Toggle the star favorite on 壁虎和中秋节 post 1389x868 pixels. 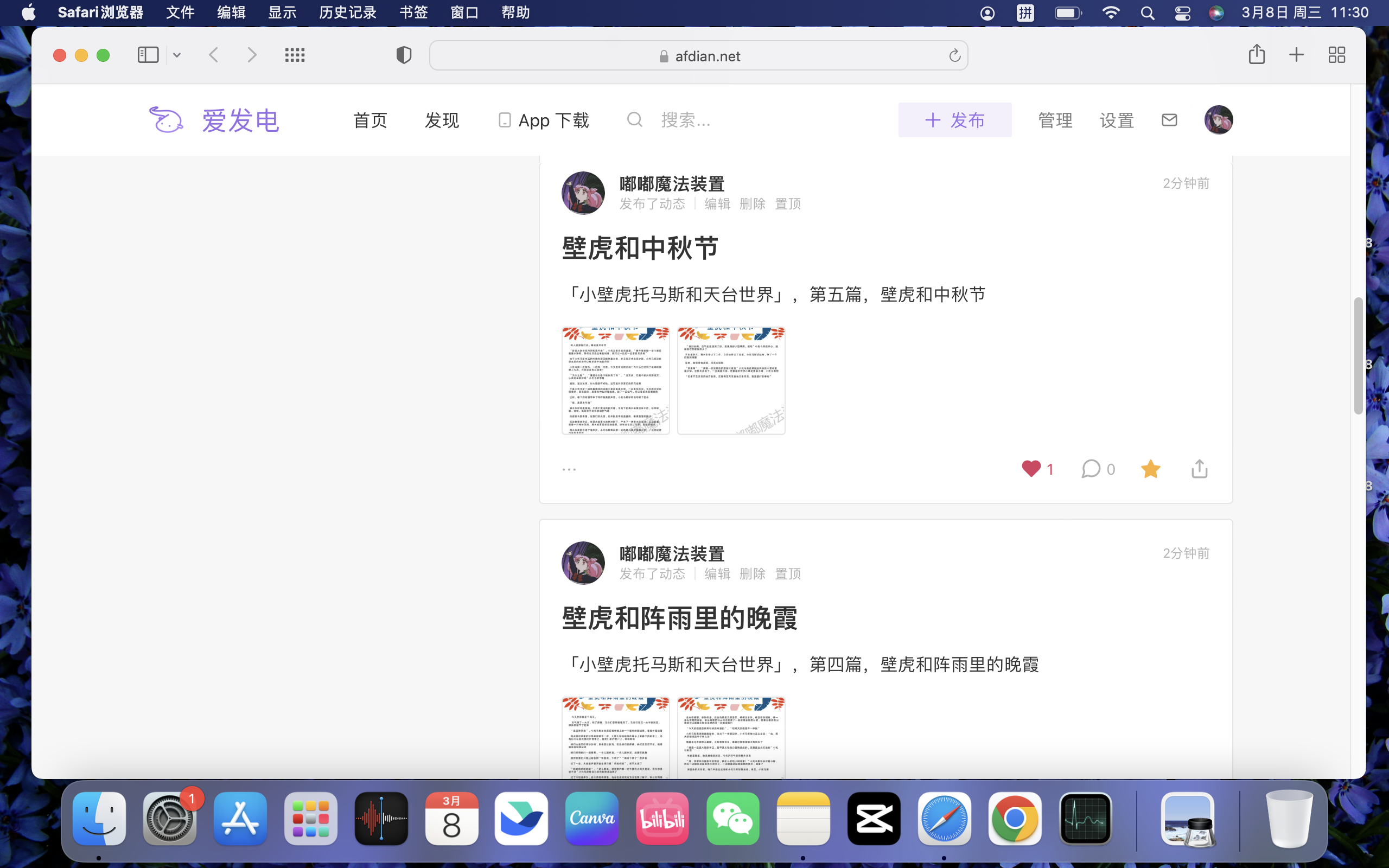[1150, 468]
